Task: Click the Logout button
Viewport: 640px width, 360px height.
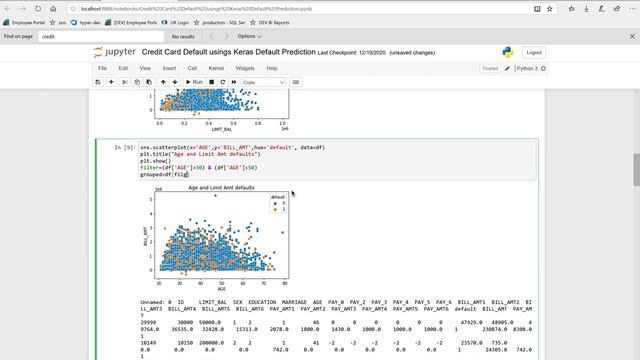Action: (534, 52)
